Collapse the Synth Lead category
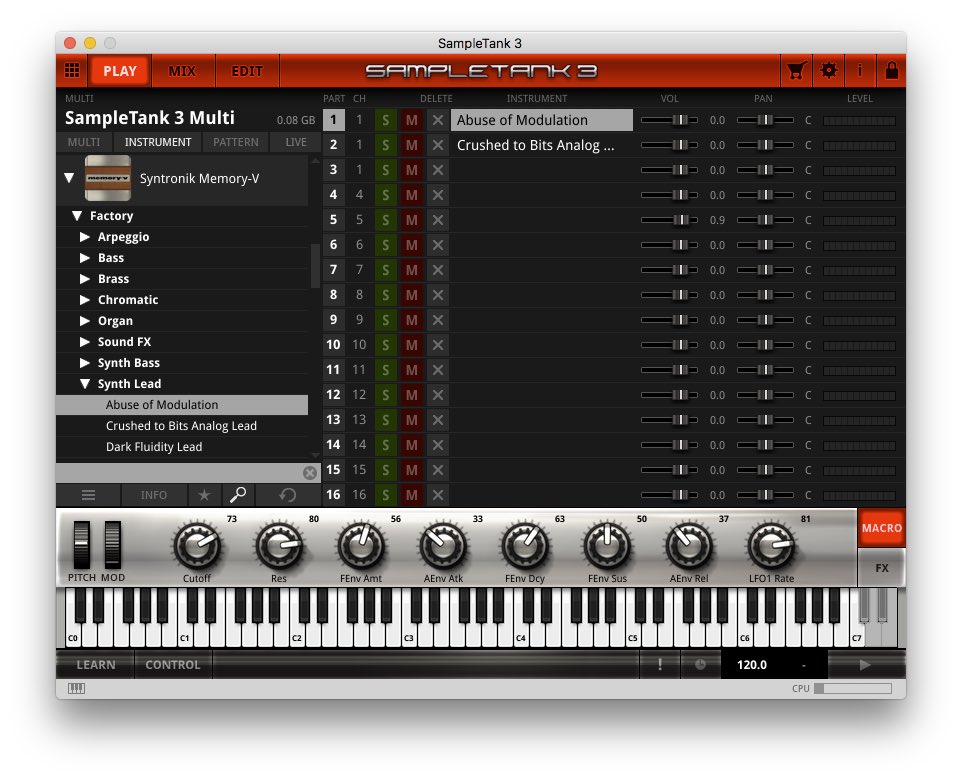962x779 pixels. (85, 384)
